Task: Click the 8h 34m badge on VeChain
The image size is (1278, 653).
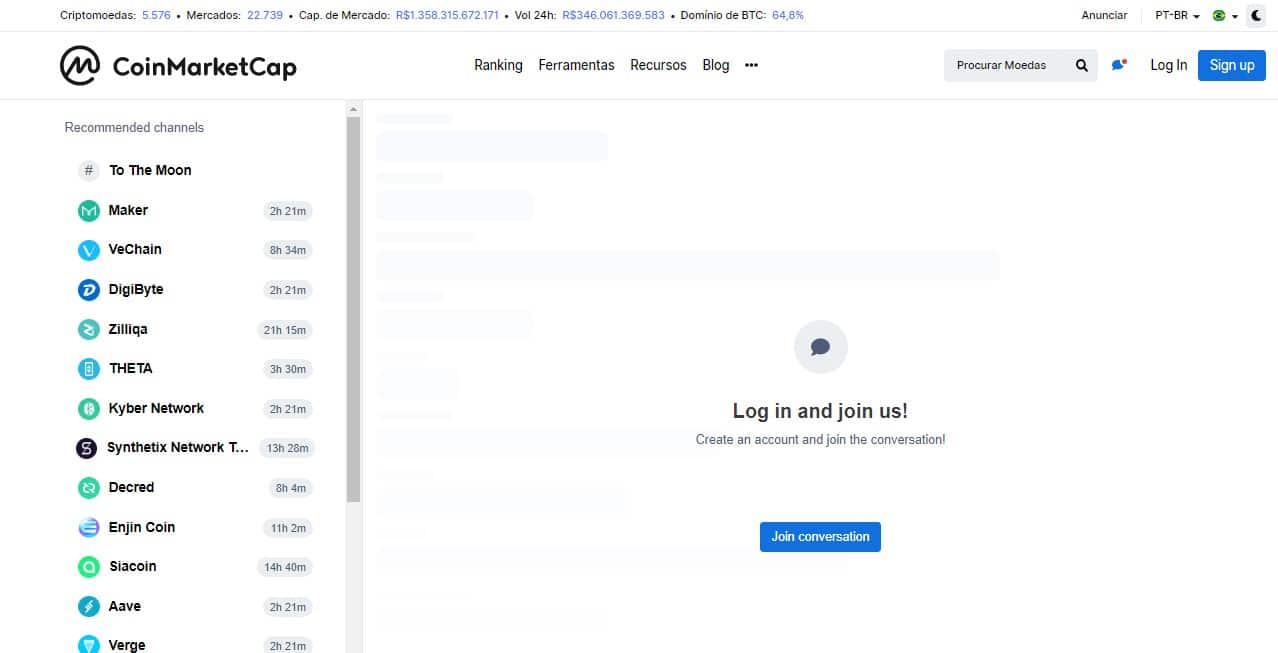Action: pyautogui.click(x=288, y=250)
